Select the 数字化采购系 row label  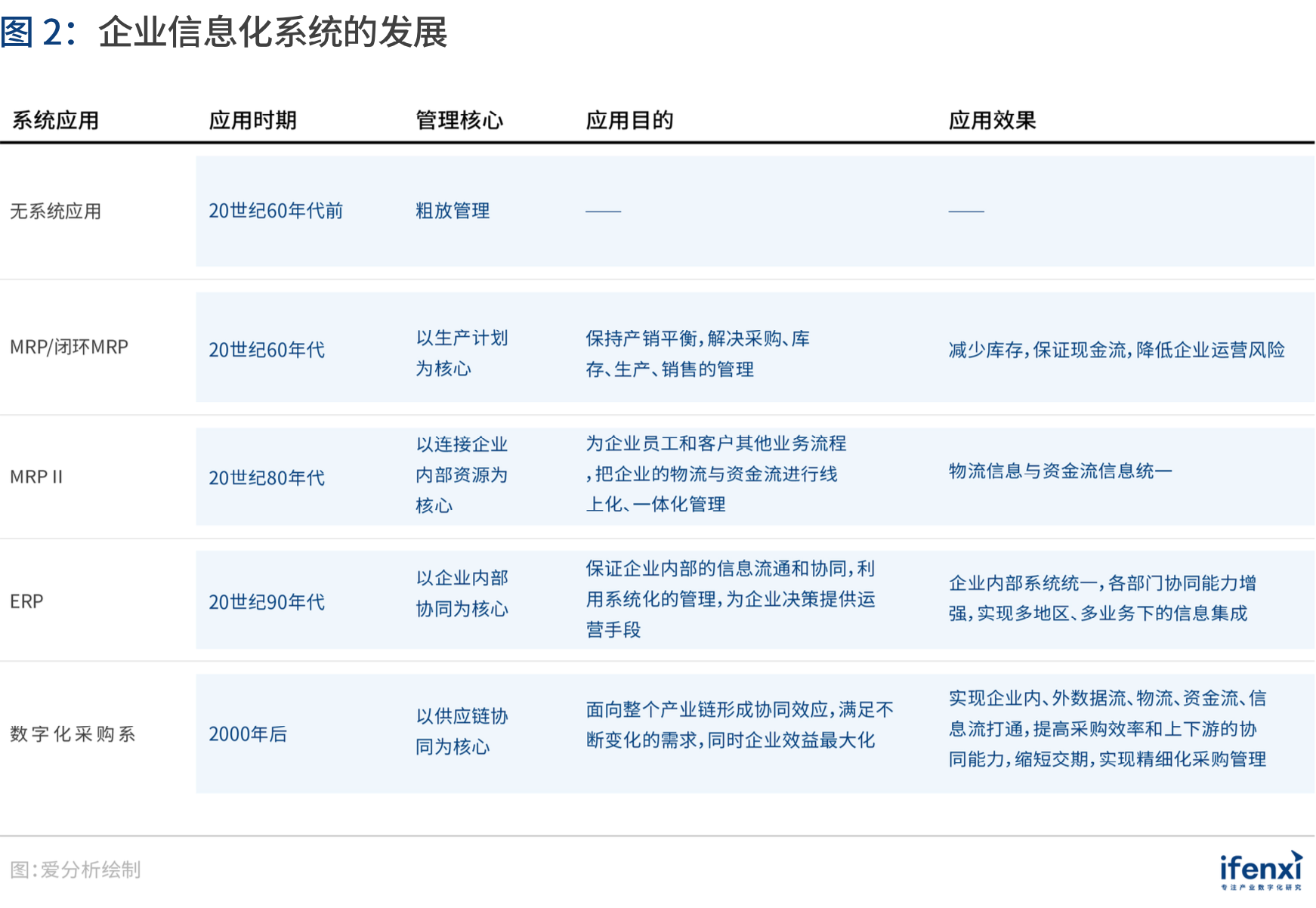click(73, 734)
